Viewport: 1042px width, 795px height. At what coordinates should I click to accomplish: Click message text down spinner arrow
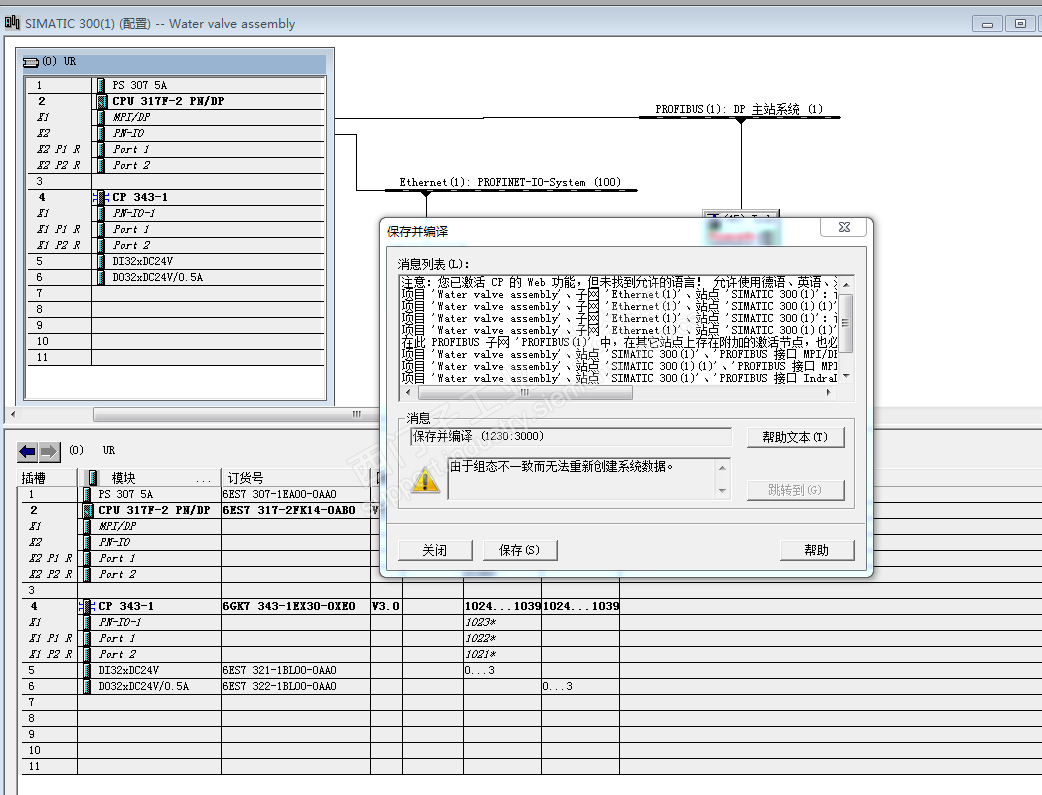click(722, 491)
